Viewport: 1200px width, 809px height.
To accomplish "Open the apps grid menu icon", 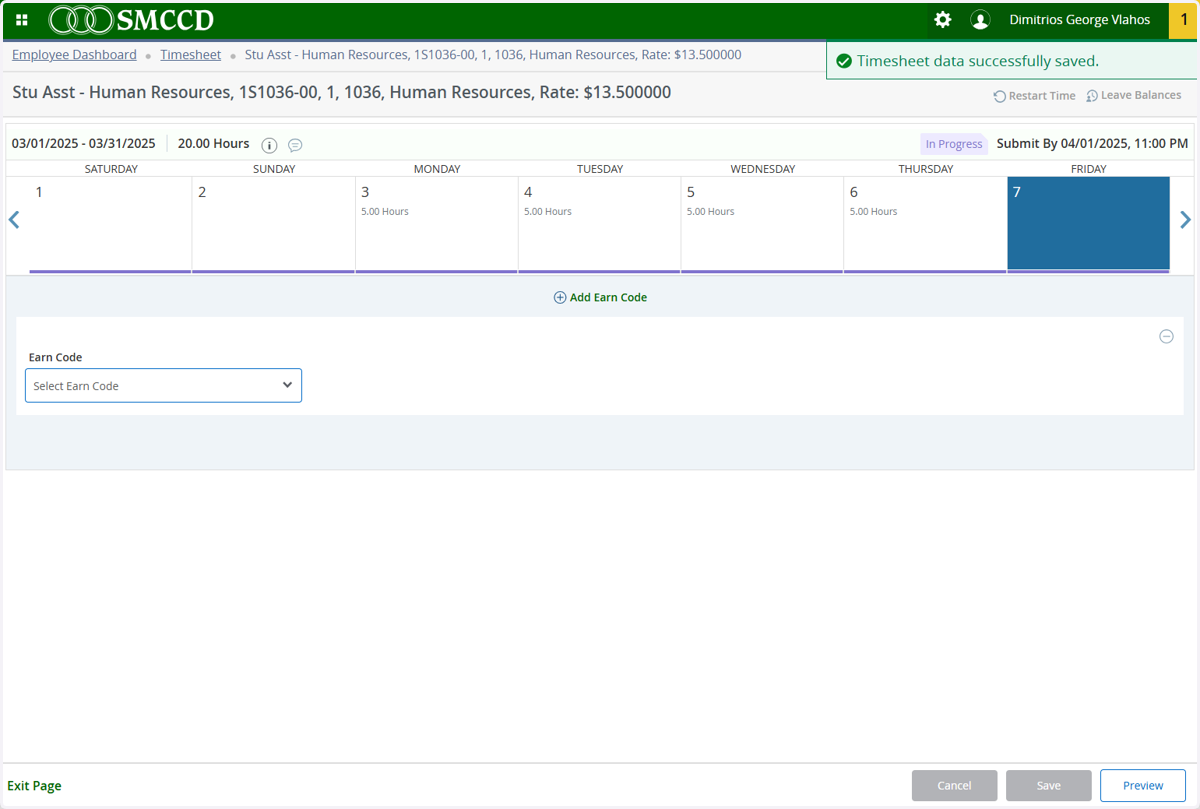I will [x=22, y=20].
